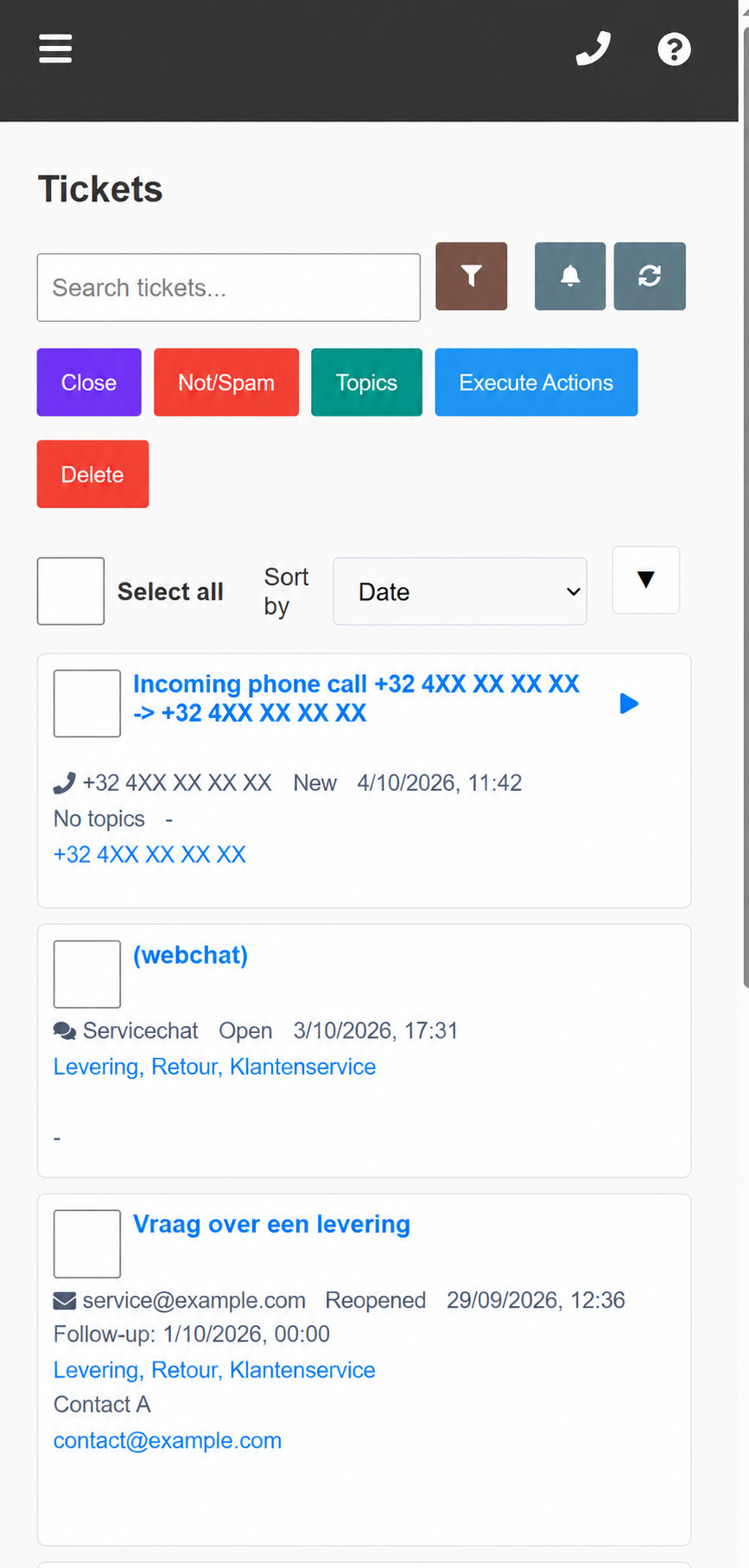Click the phone icon in header
This screenshot has height=1568, width=749.
(x=593, y=48)
